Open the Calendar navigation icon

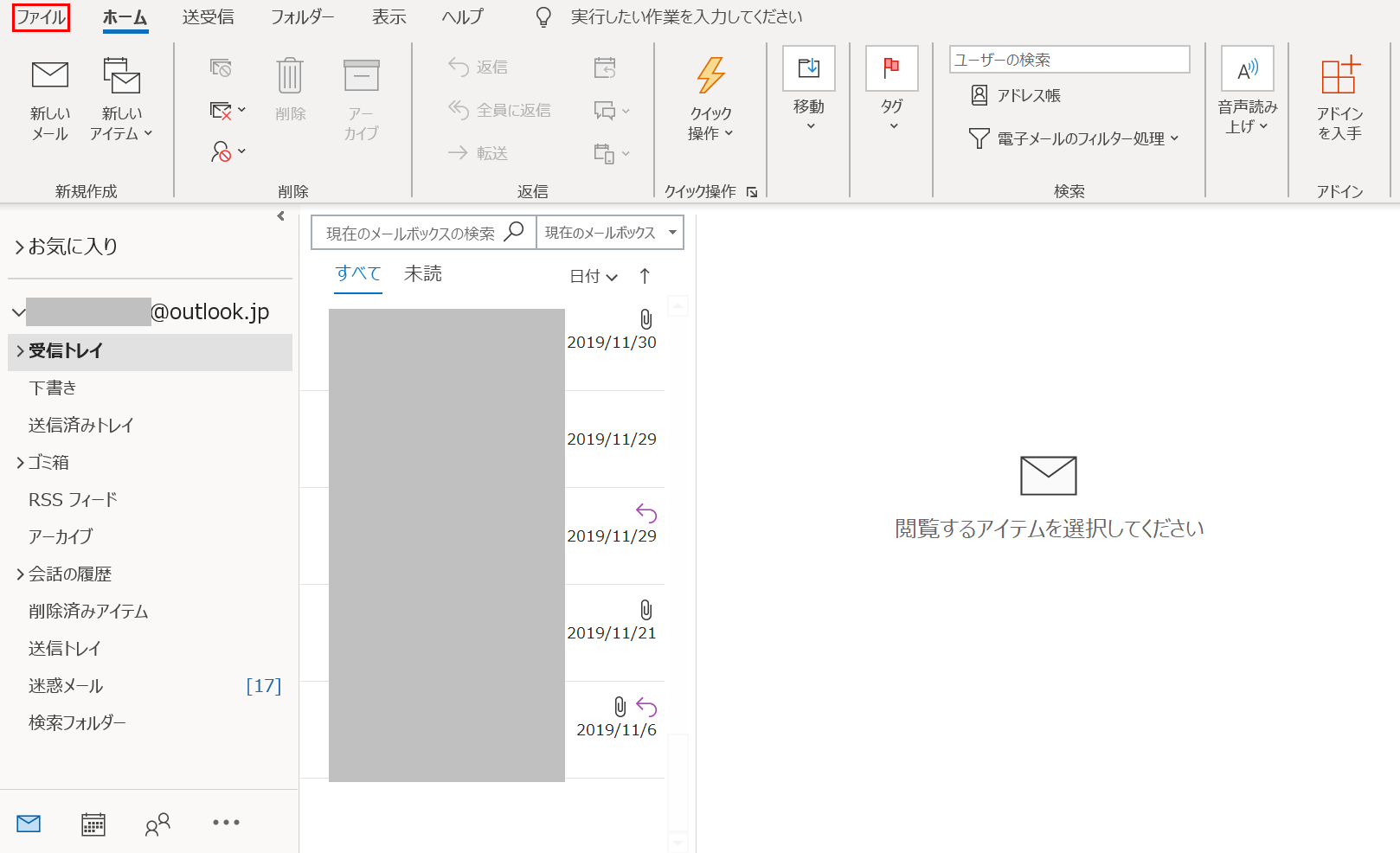click(x=93, y=824)
